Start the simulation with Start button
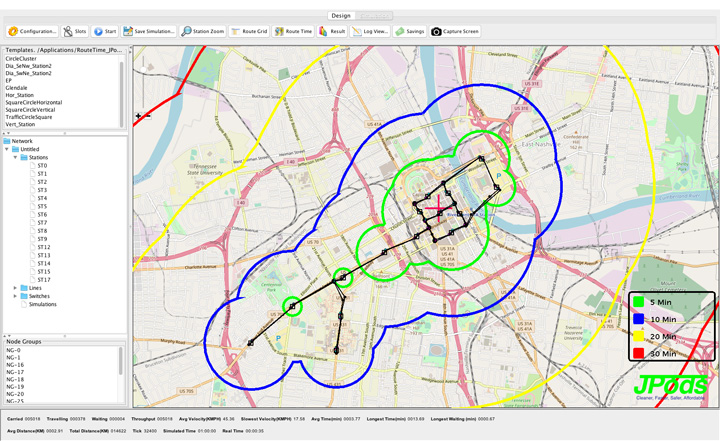This screenshot has width=720, height=441. click(105, 32)
